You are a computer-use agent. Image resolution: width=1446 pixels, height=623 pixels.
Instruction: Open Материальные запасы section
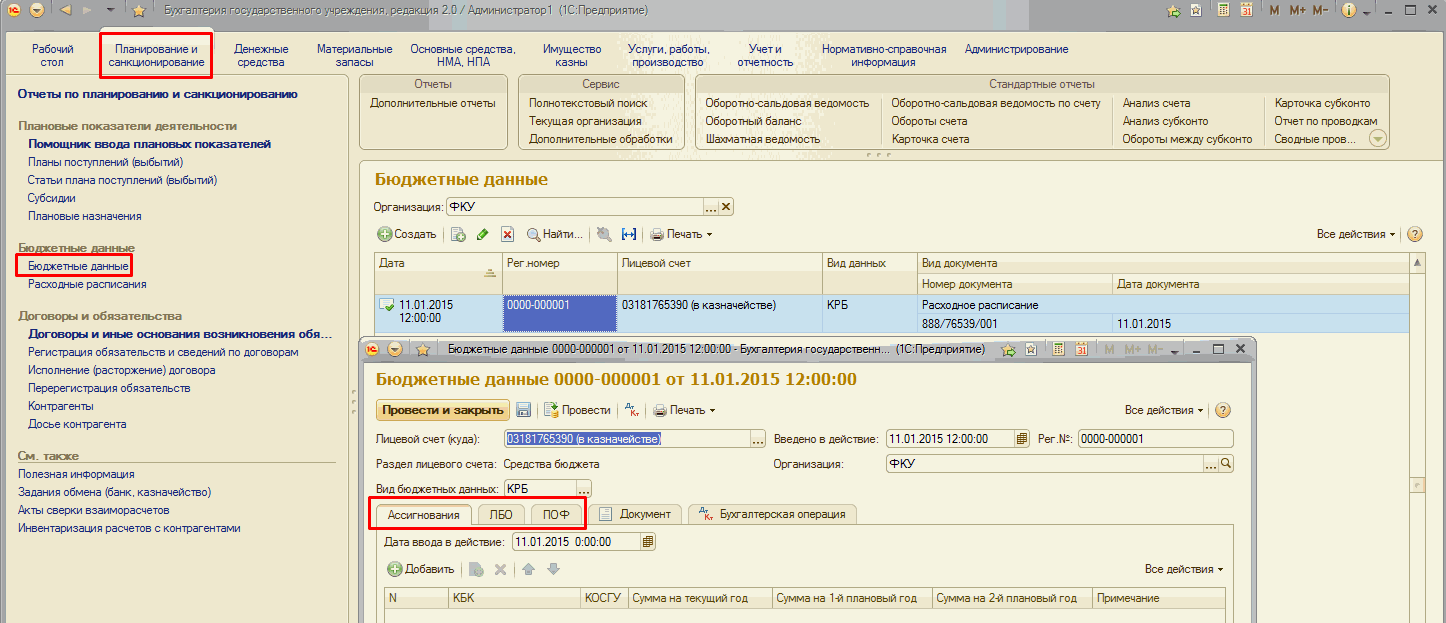pyautogui.click(x=355, y=55)
